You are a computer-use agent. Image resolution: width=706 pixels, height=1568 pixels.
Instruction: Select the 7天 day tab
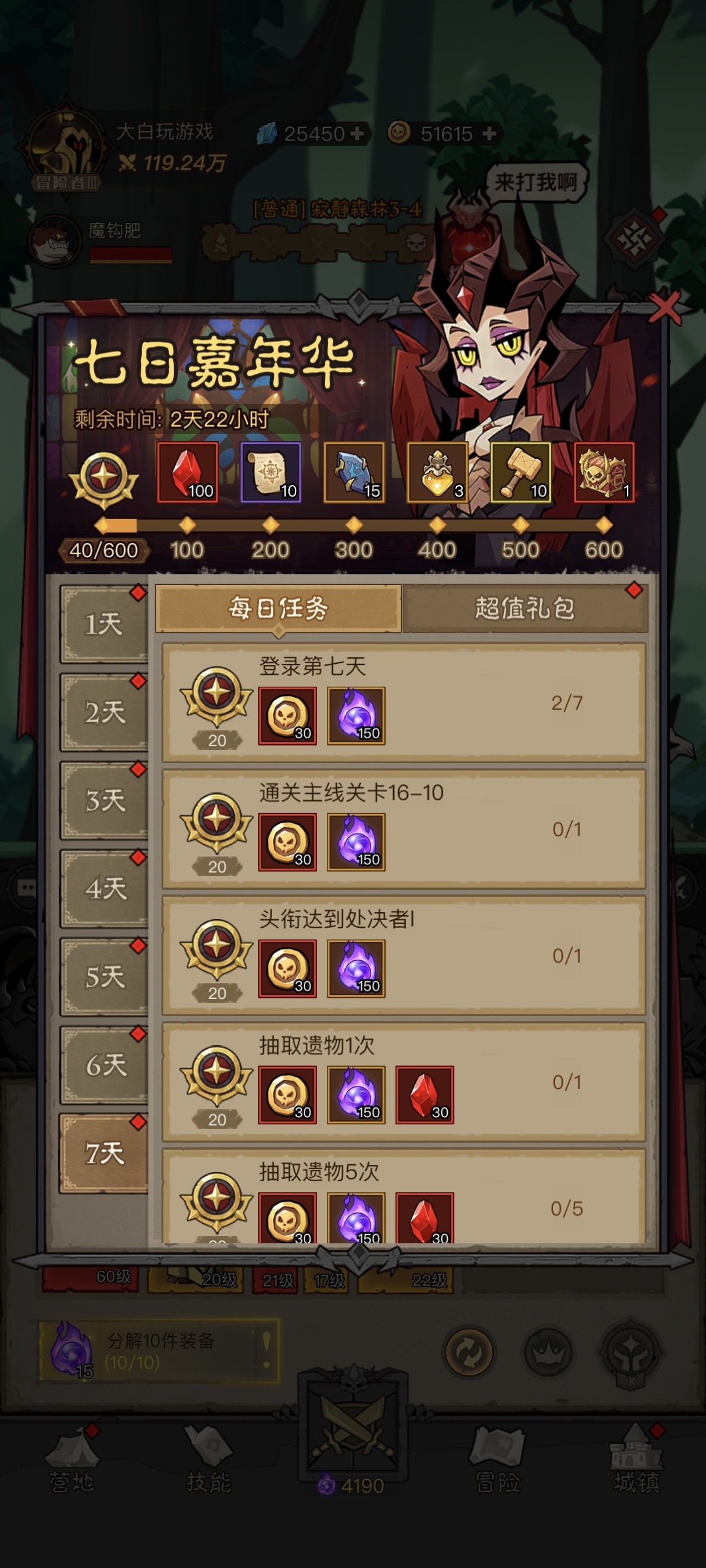pos(104,1154)
